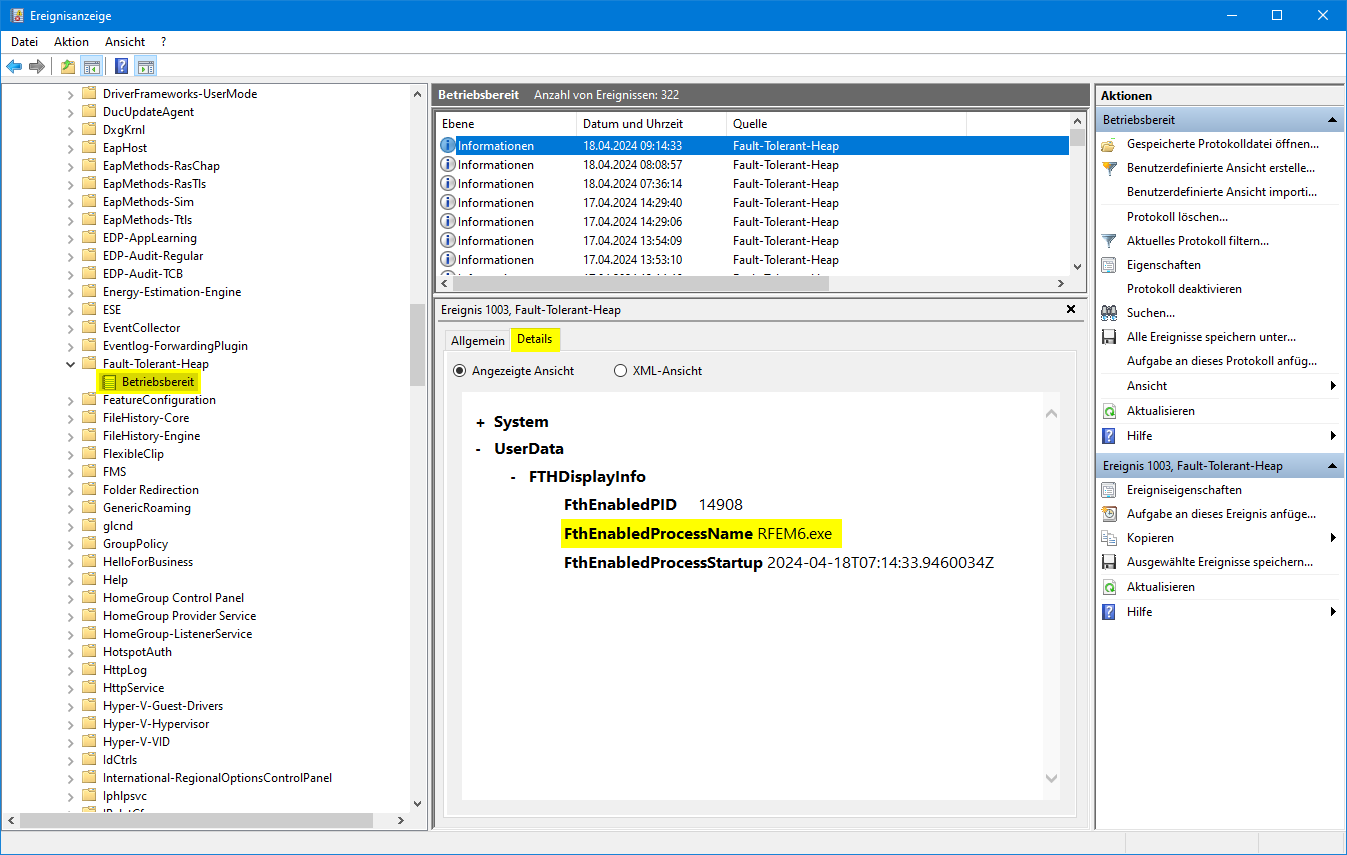Screen dimensions: 1347x855
Task: Click the Betriebsbereit log icon in tree
Action: [x=110, y=382]
